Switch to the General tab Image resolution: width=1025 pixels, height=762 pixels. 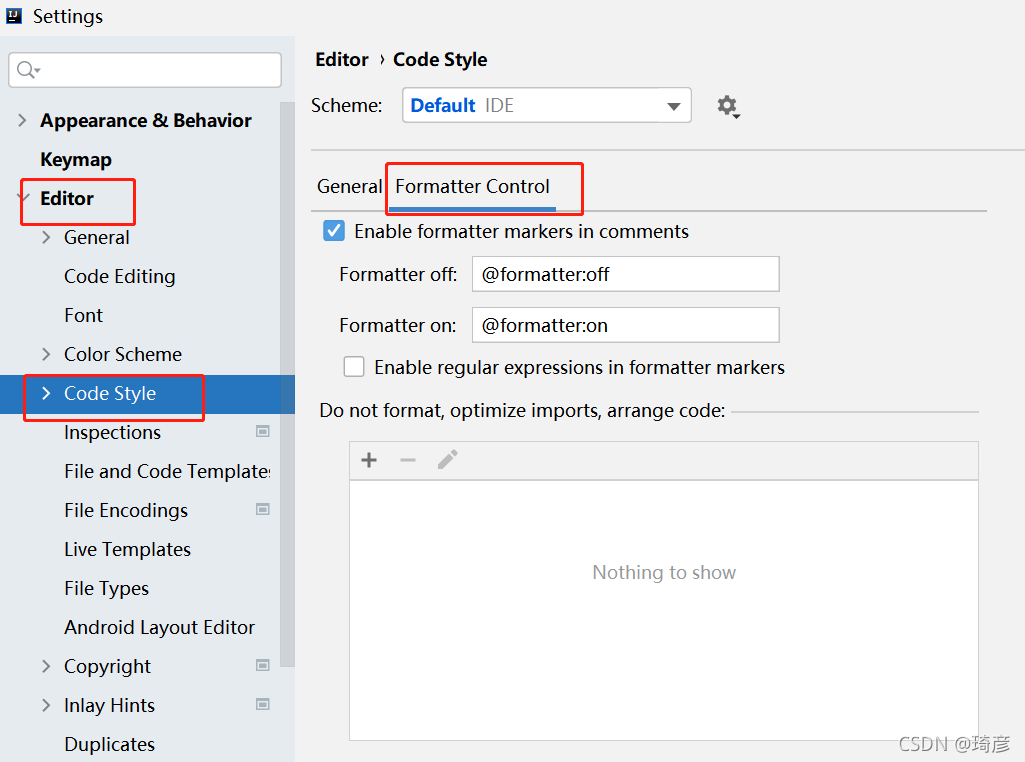click(x=349, y=186)
